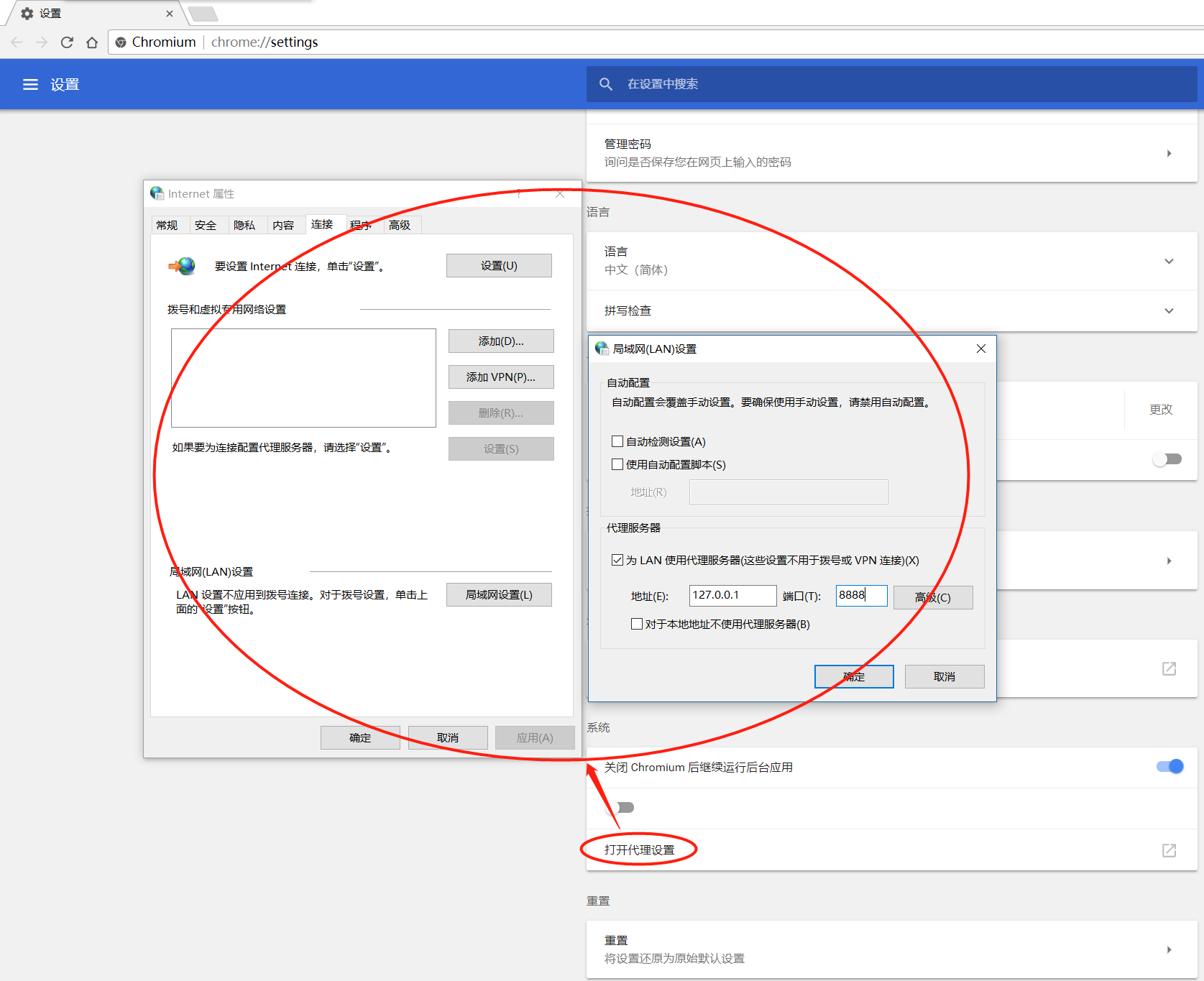Open a new browser tab
Viewport: 1204px width, 981px height.
203,14
